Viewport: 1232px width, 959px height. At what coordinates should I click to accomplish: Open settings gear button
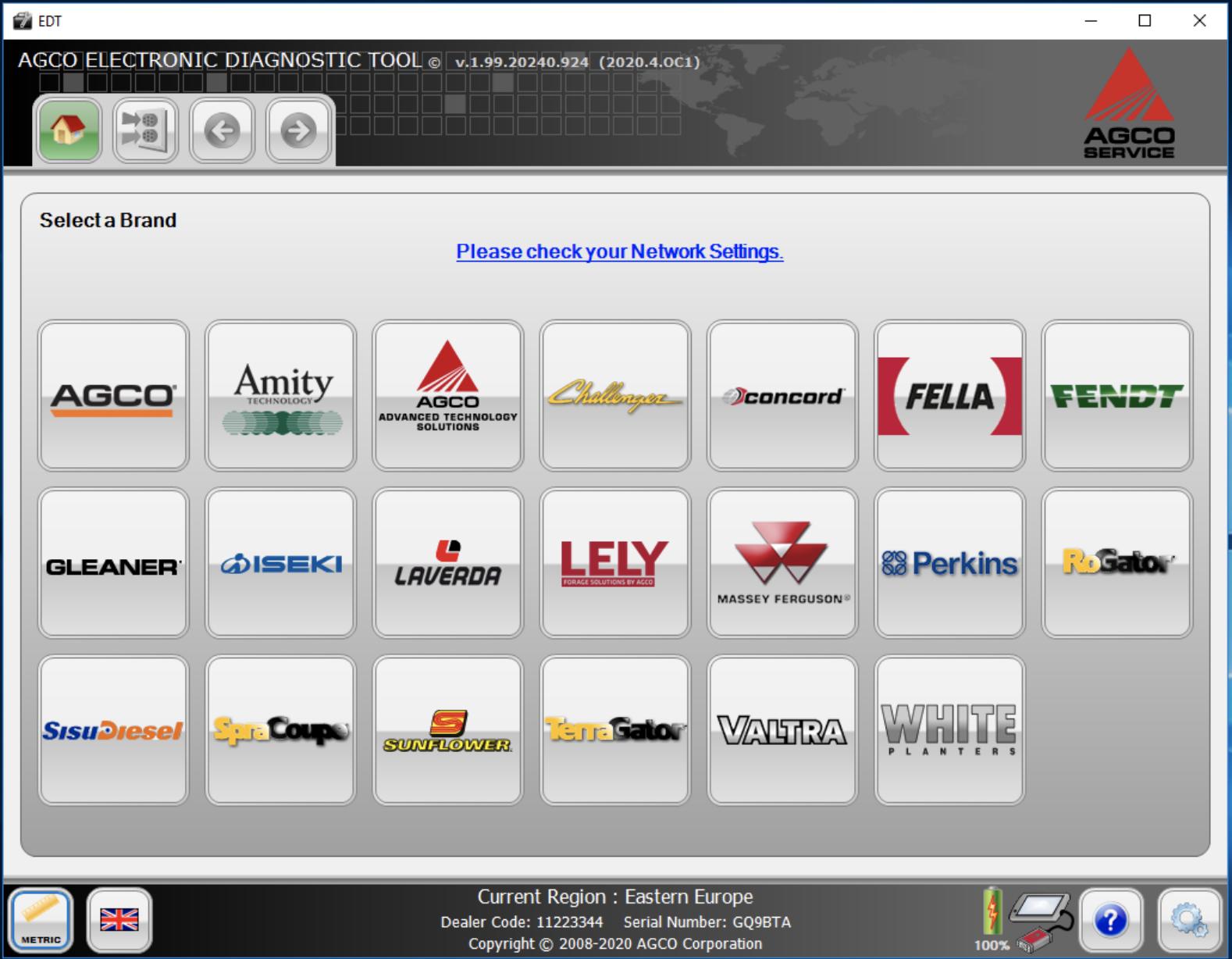point(1188,921)
